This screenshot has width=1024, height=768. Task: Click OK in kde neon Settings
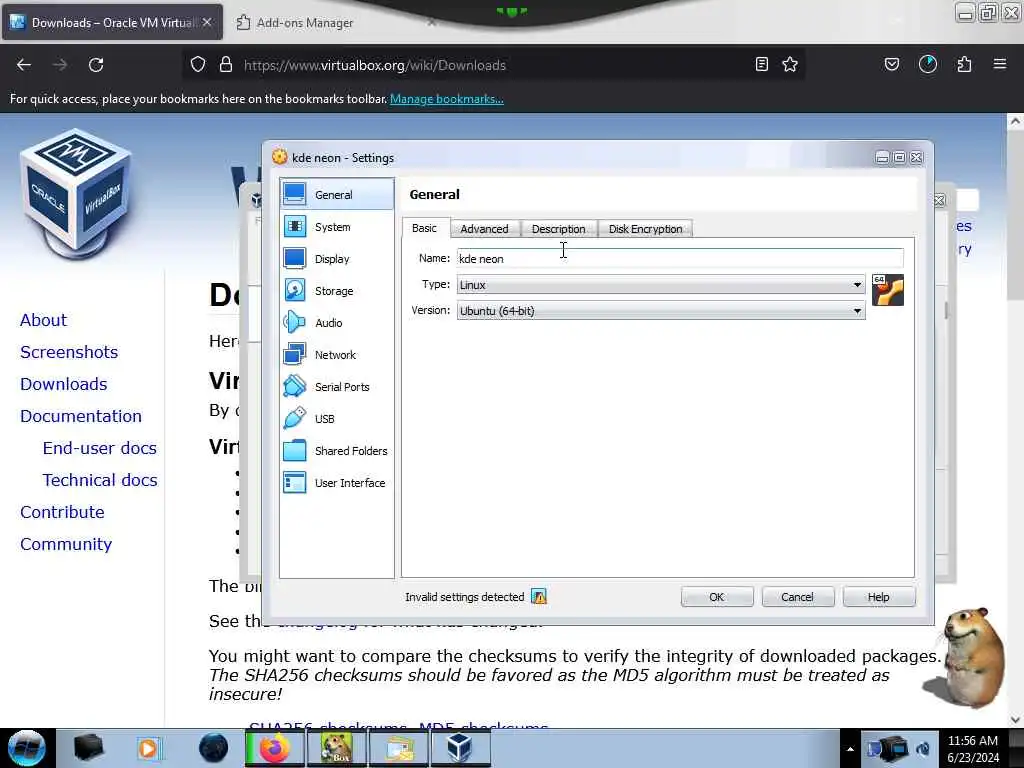717,597
